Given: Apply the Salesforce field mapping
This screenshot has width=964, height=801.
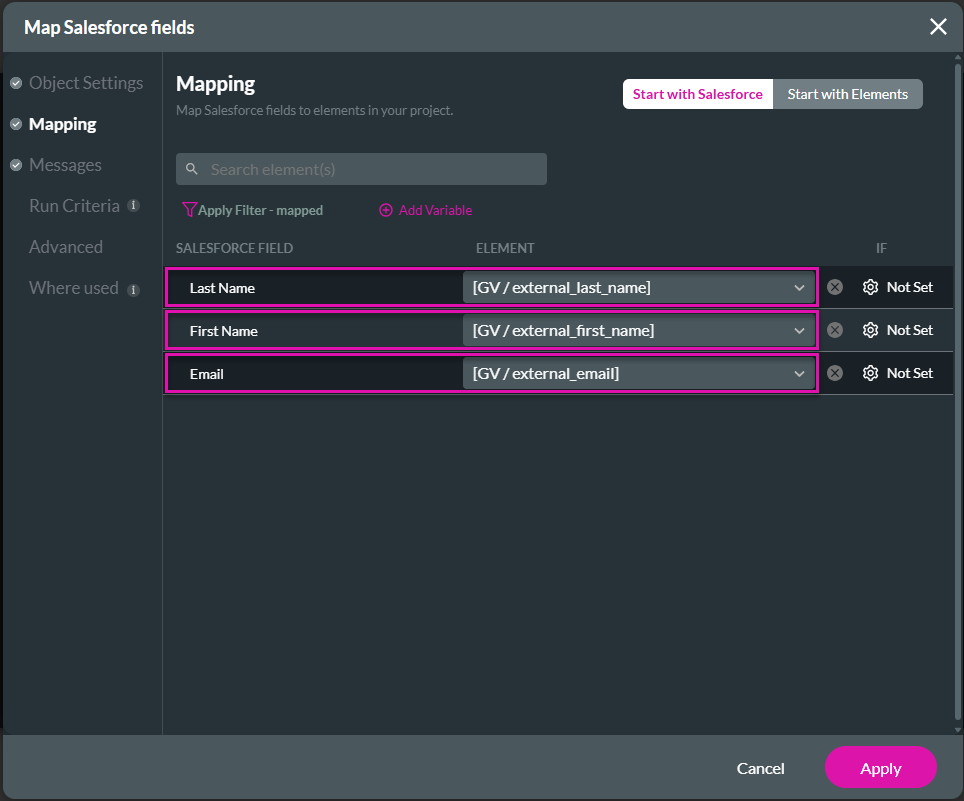Looking at the screenshot, I should (880, 768).
